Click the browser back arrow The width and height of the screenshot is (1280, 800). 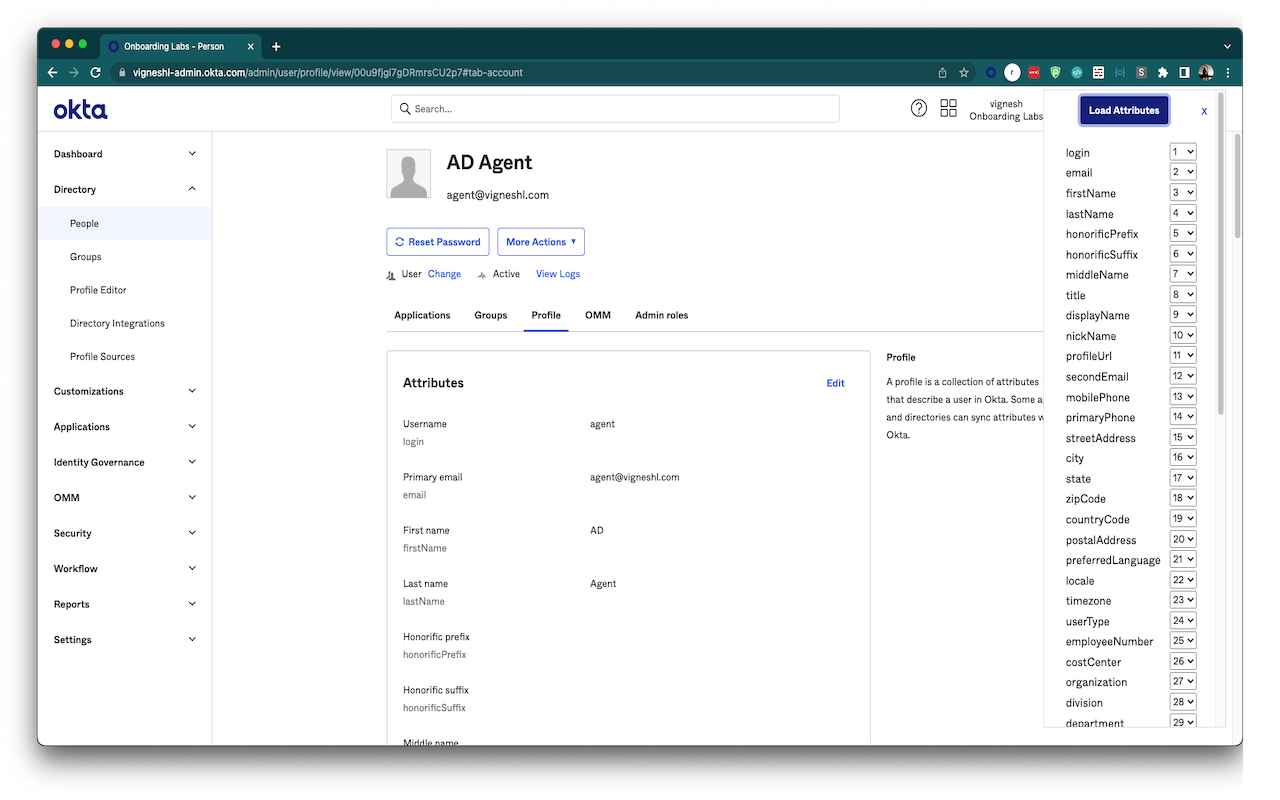click(x=52, y=72)
